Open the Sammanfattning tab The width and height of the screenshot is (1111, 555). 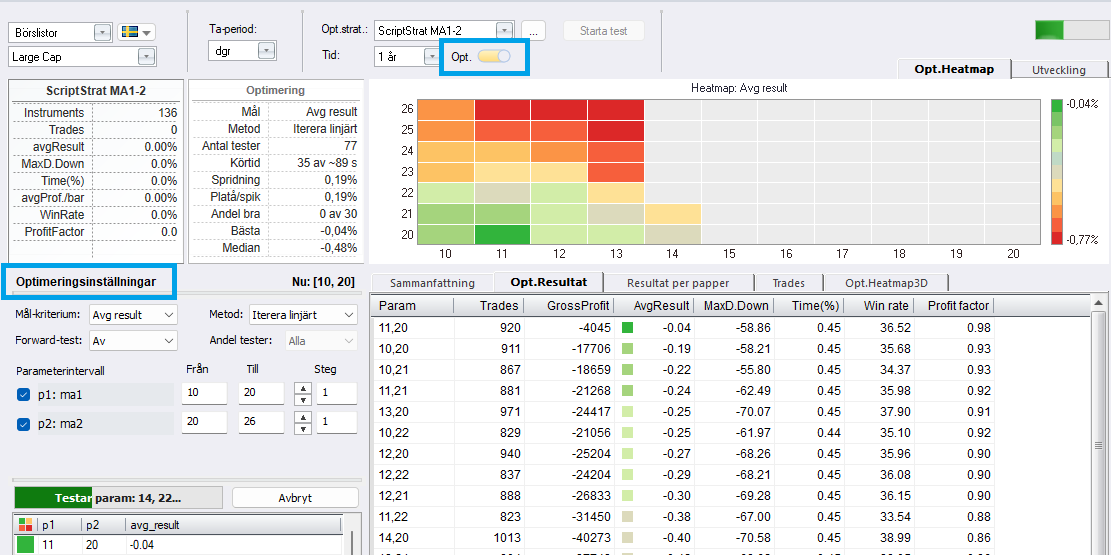432,282
